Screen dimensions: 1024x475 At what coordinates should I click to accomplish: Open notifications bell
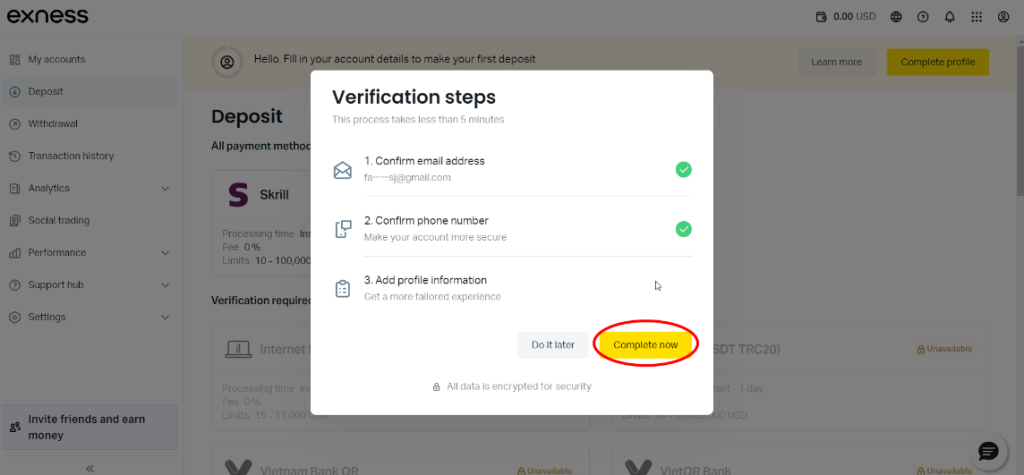[x=949, y=17]
